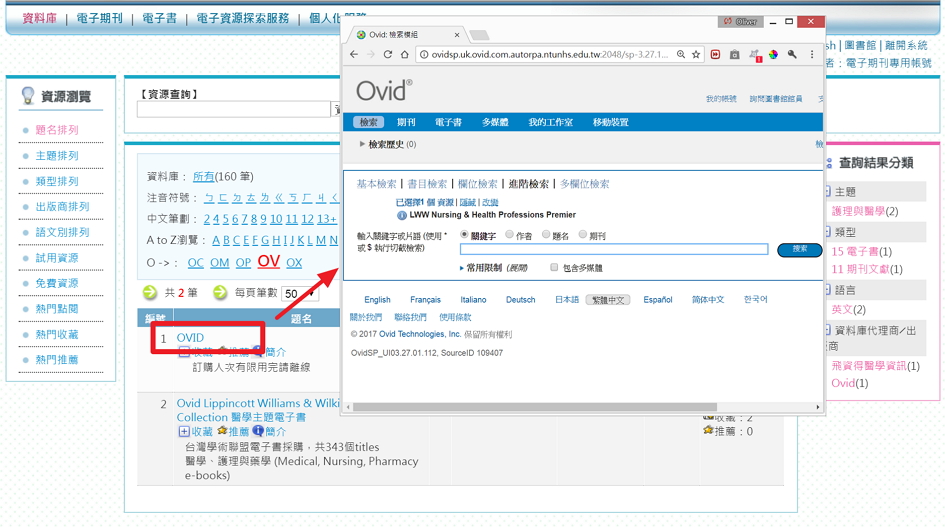Focus the Ovid keyword search field
The image size is (945, 527).
614,250
